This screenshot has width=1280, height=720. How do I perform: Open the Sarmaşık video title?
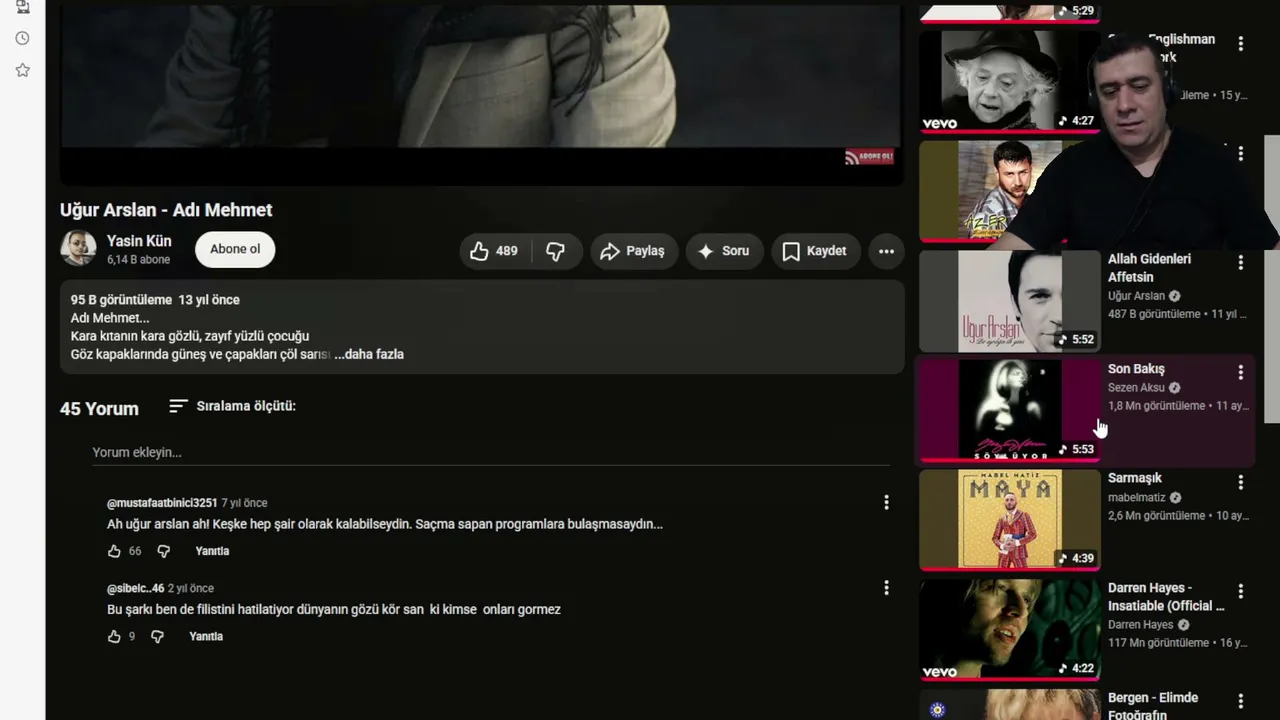tap(1135, 478)
